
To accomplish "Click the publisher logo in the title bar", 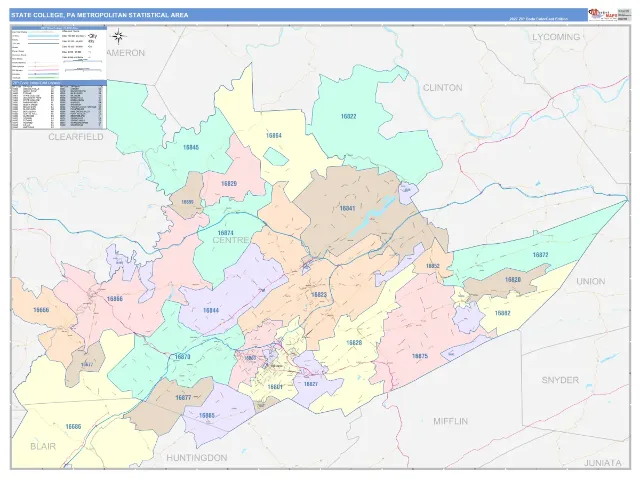I will coord(602,15).
